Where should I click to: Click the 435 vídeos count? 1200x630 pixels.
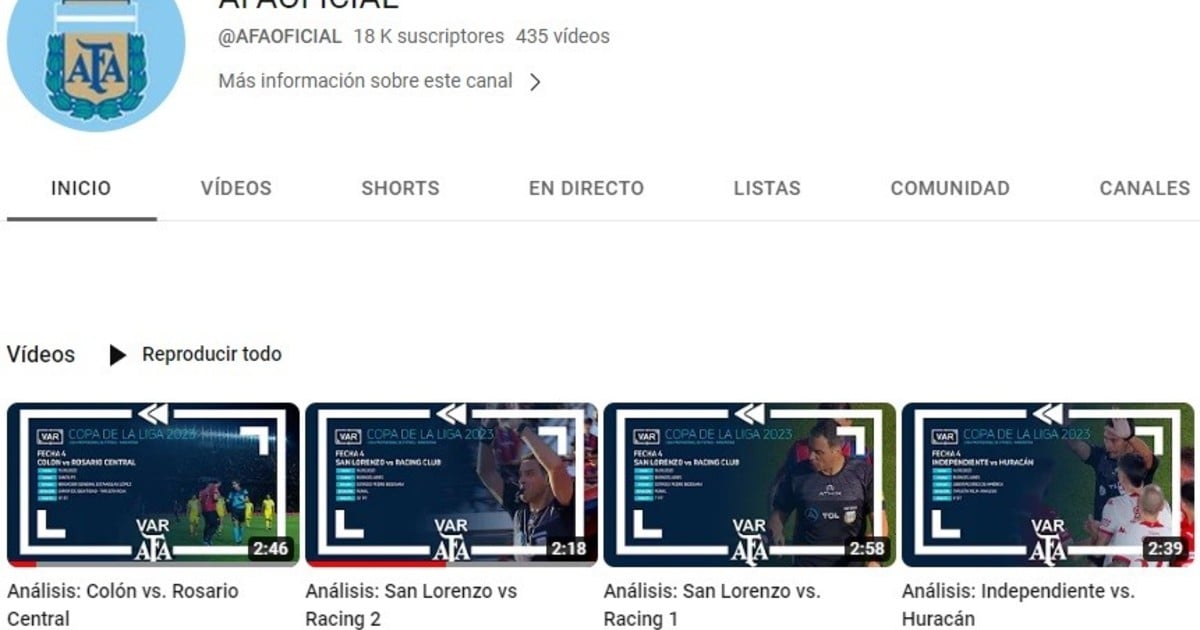[x=563, y=37]
